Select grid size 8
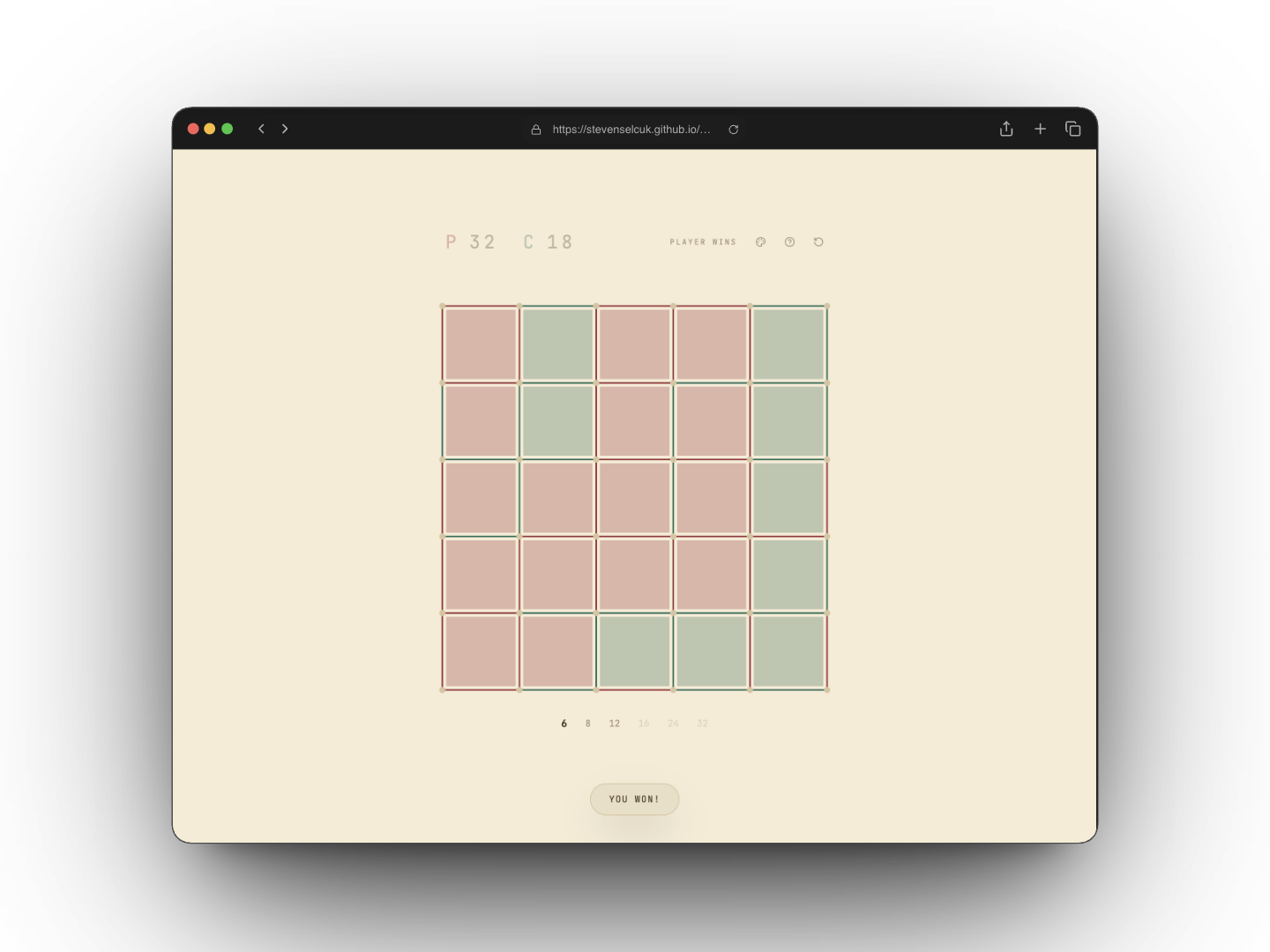 coord(588,724)
